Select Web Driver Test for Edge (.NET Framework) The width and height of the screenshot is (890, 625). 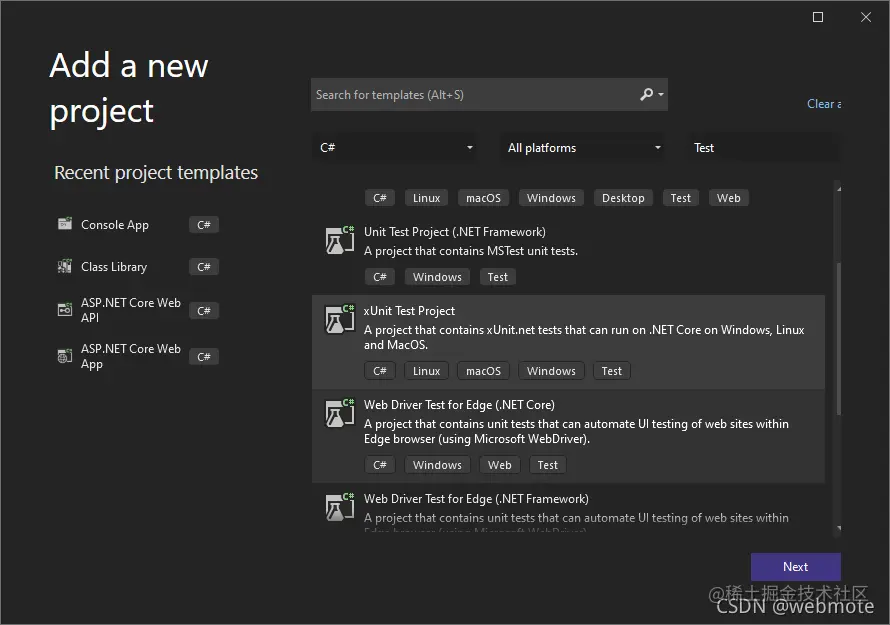pos(568,509)
